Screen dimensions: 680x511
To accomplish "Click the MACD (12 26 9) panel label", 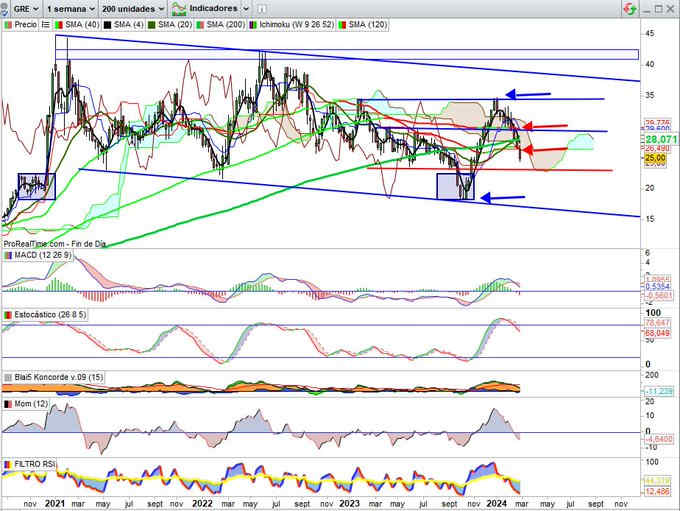I will point(38,255).
